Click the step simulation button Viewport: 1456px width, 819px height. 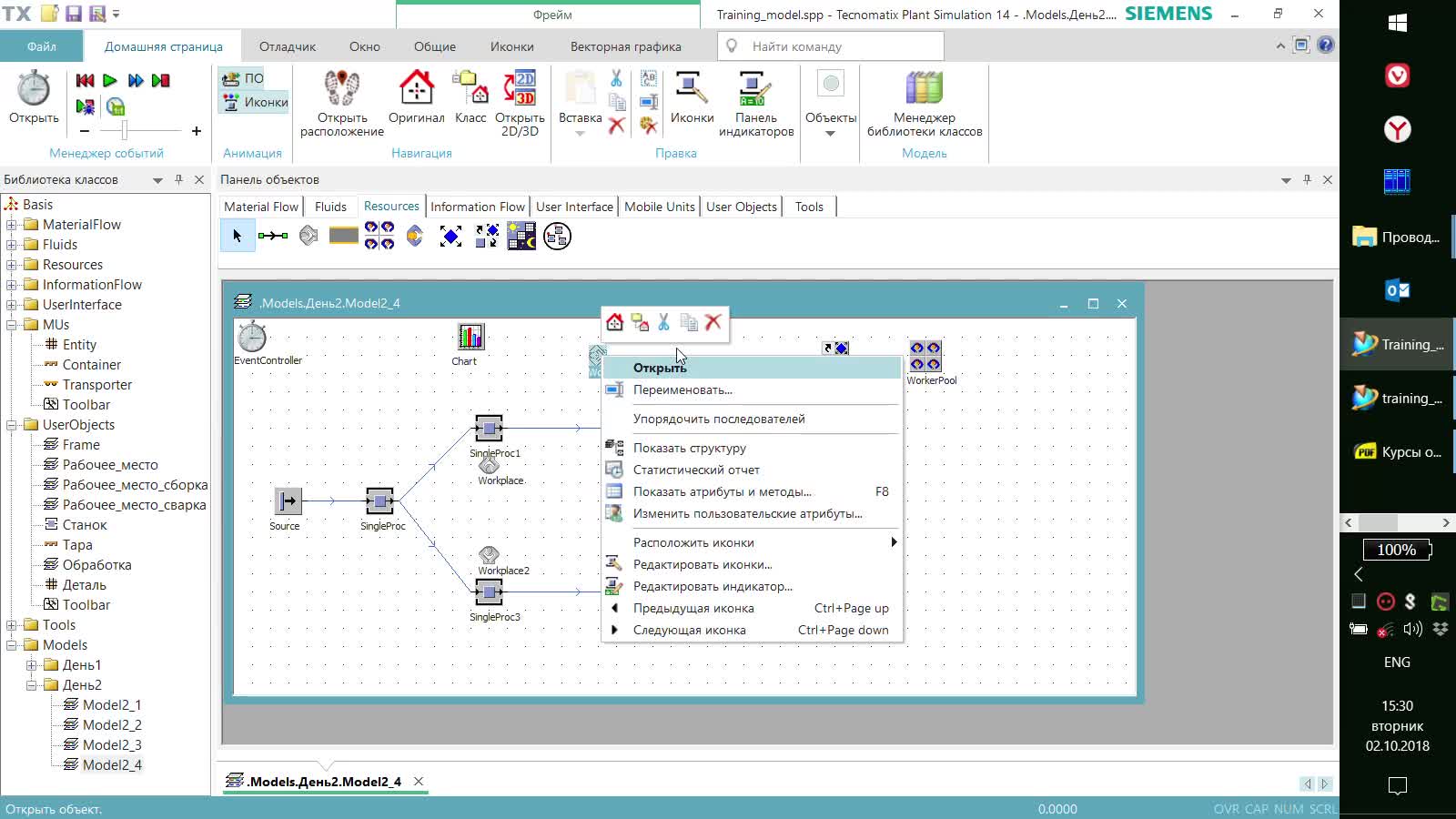point(161,80)
